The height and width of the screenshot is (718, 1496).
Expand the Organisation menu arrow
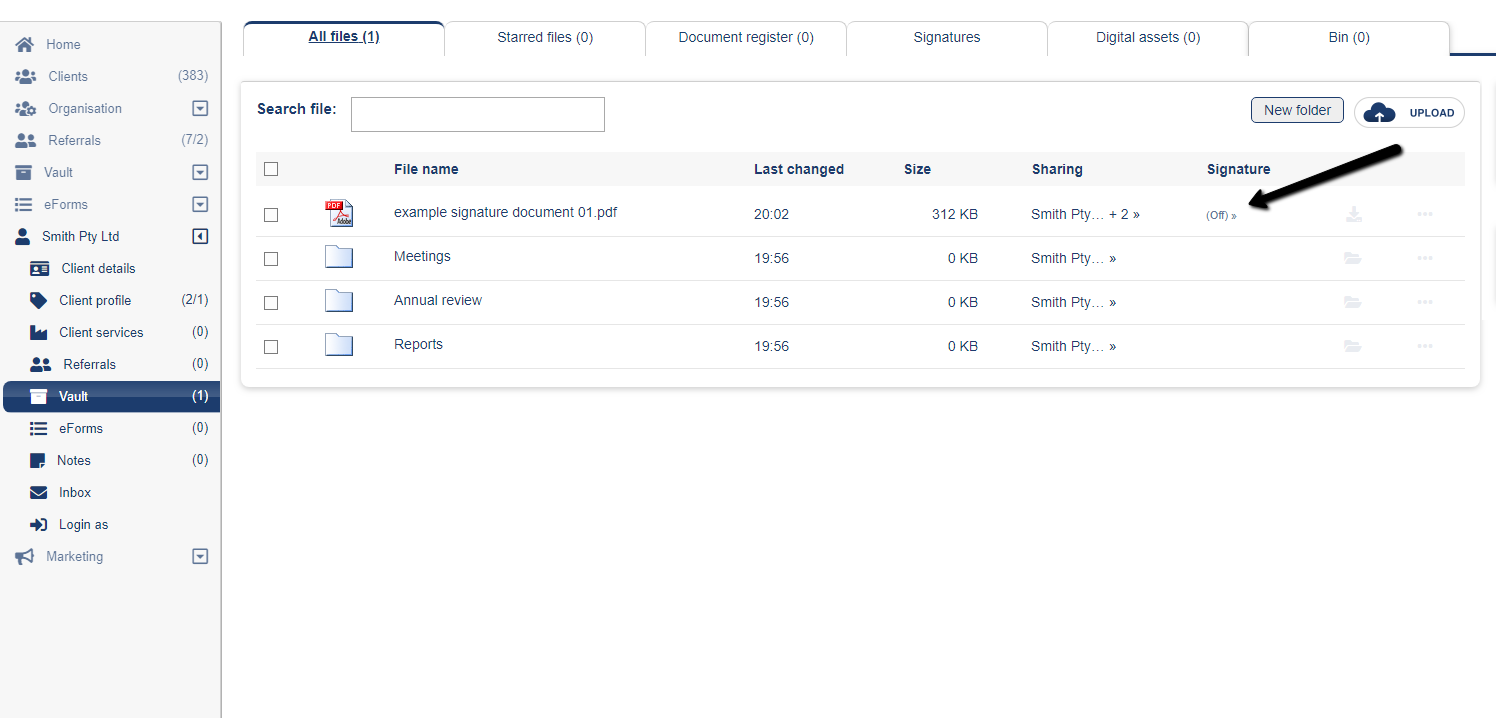(x=200, y=108)
